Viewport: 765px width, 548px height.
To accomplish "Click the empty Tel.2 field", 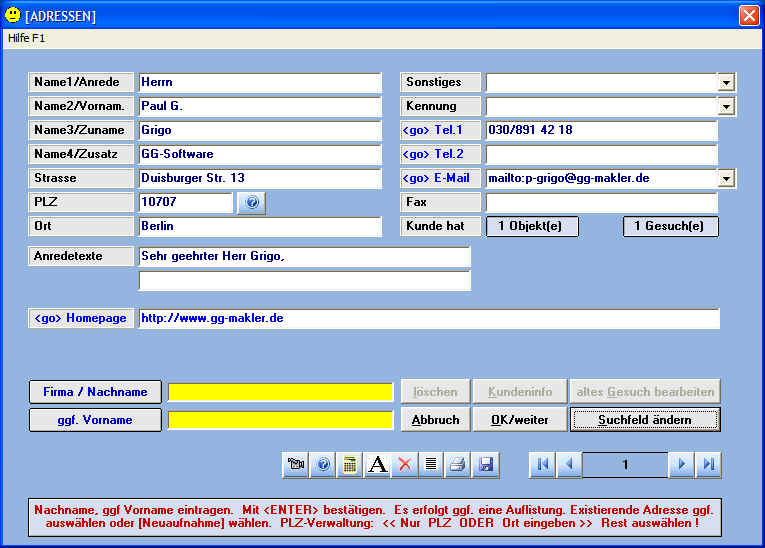I will (x=602, y=154).
